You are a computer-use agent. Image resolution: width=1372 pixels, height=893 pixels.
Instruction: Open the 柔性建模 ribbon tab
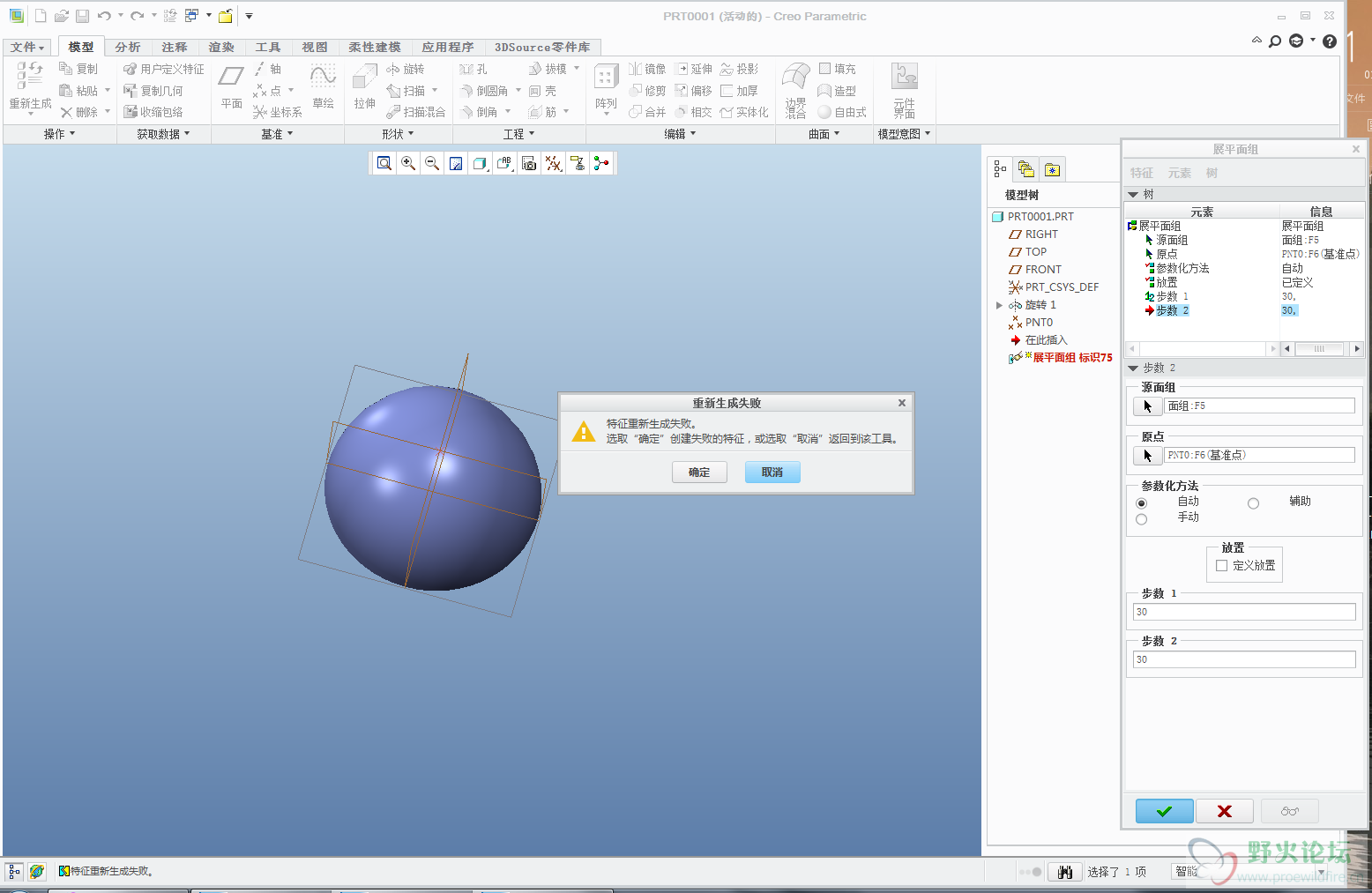(375, 48)
